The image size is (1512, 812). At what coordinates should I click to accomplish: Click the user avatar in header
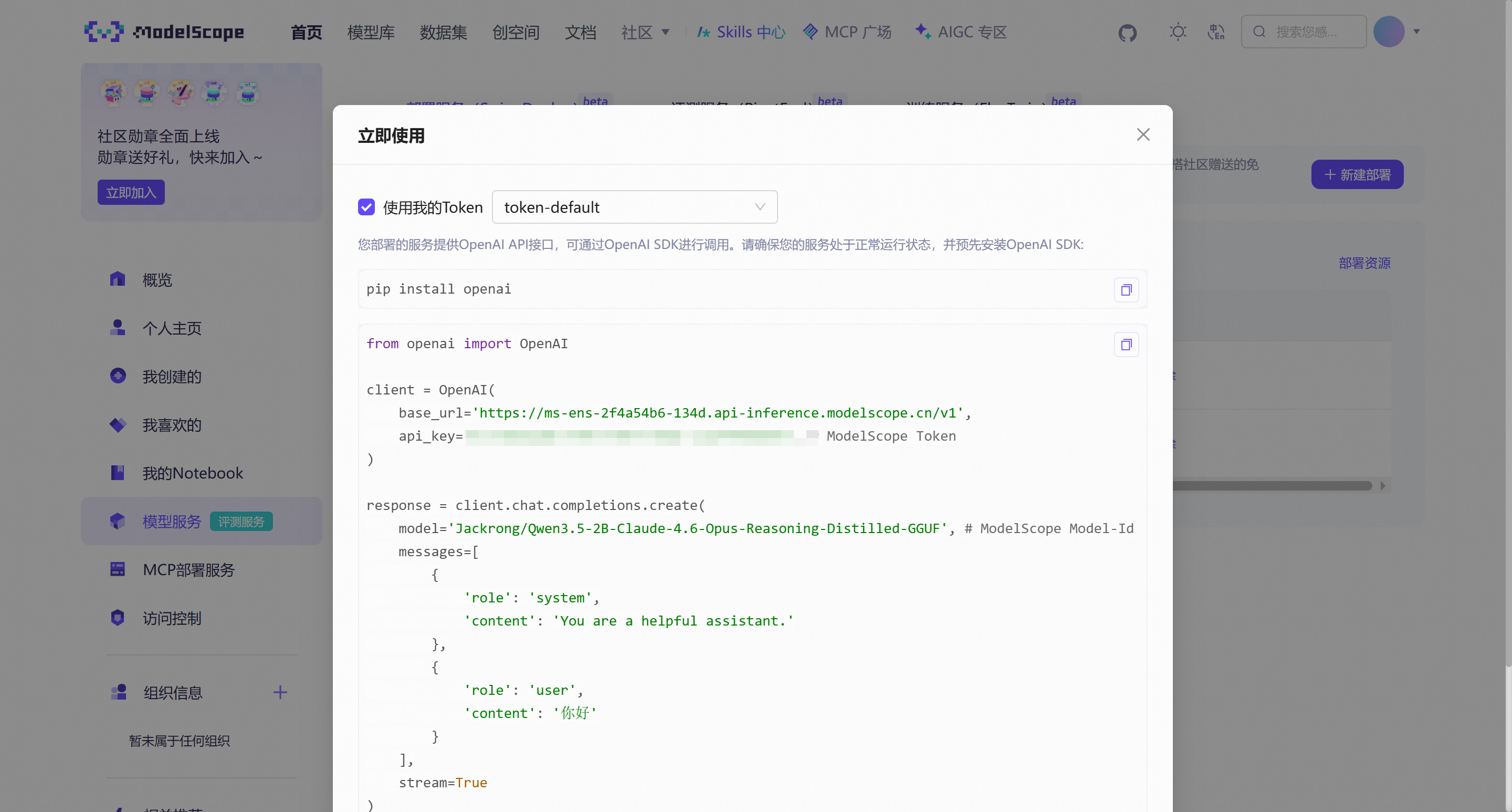(x=1388, y=32)
